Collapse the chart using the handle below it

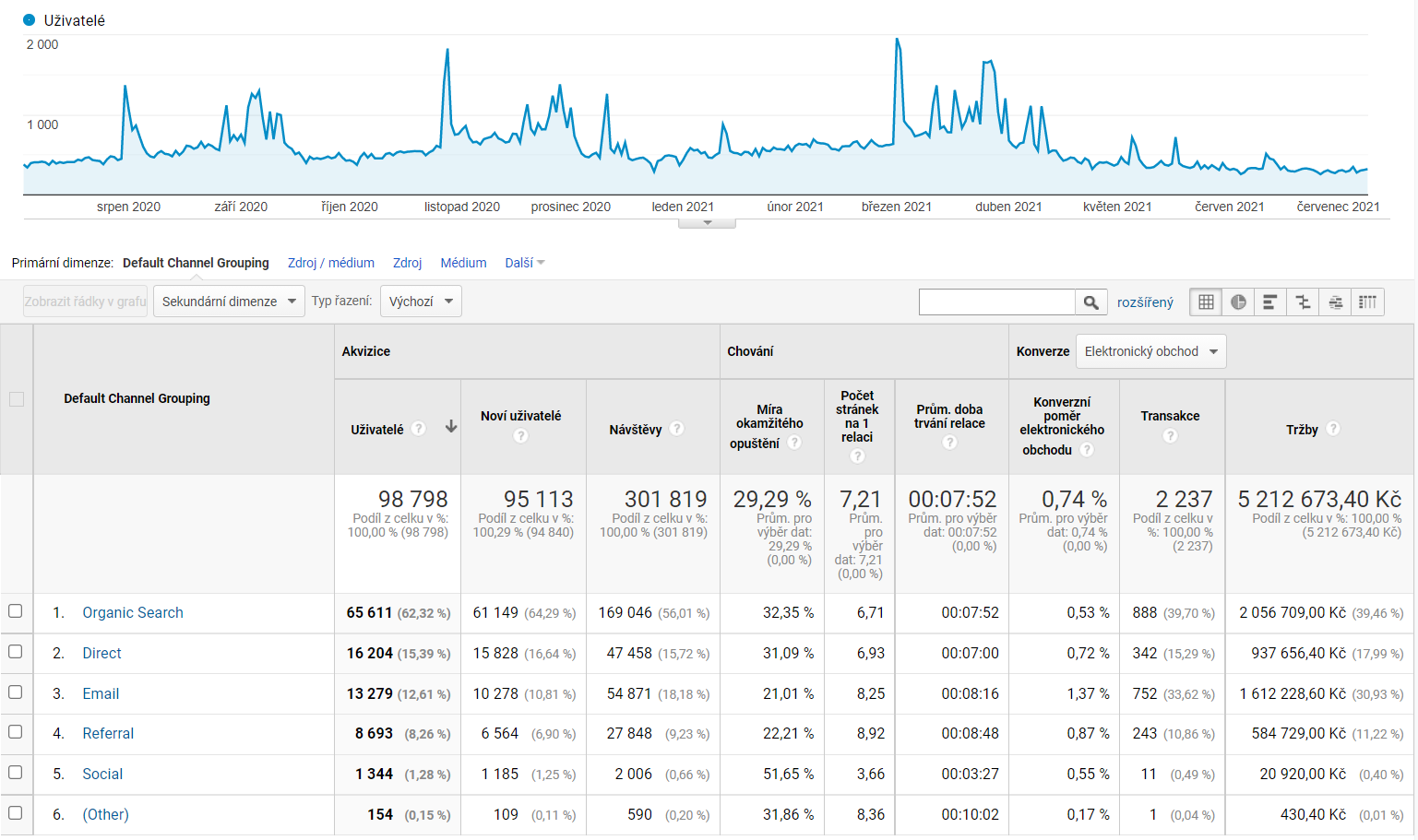pos(707,223)
